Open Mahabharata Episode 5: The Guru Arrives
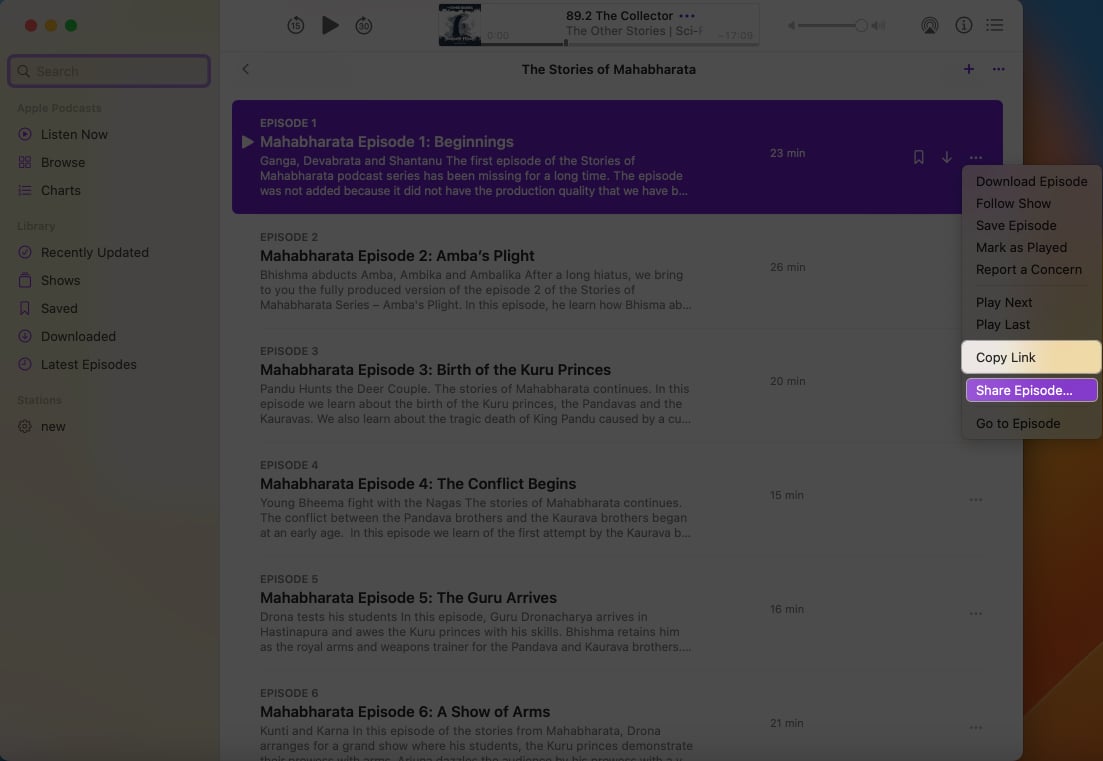The image size is (1103, 761). [x=408, y=598]
